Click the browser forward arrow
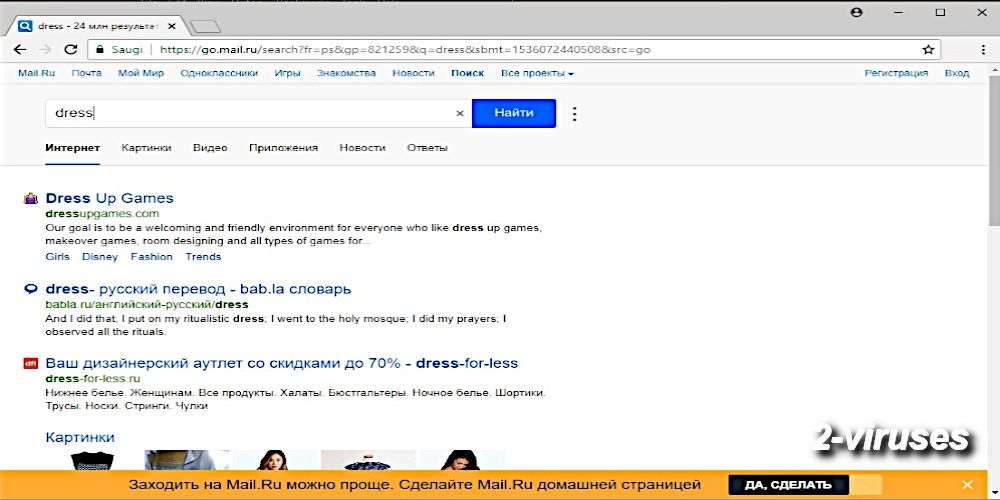The height and width of the screenshot is (500, 1000). coord(45,50)
